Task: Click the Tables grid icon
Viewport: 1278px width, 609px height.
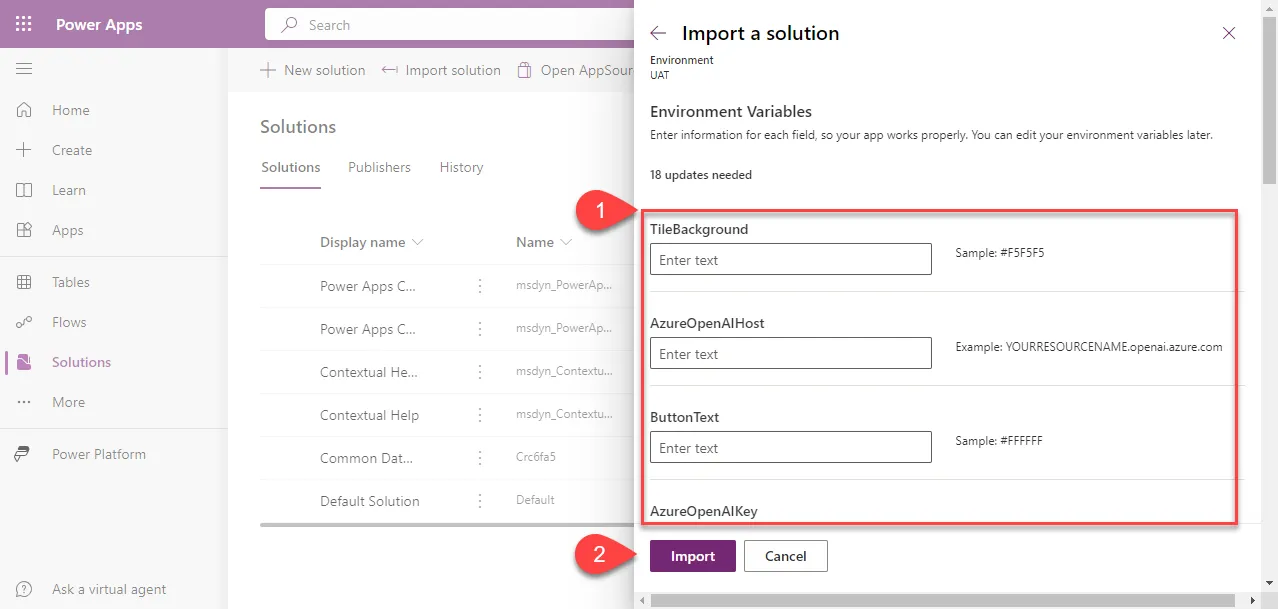Action: tap(24, 282)
